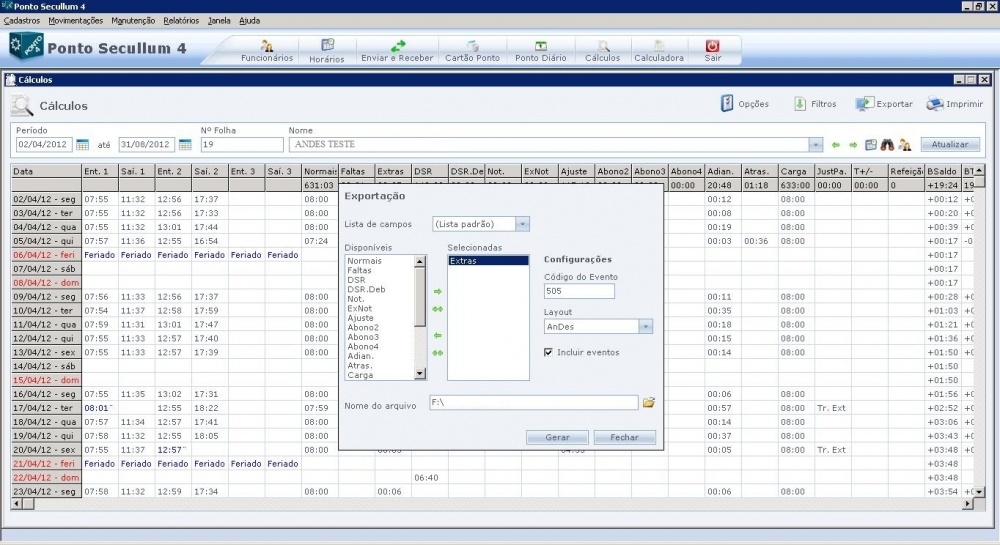Expand the Lista de campos dropdown
1000x545 pixels.
coord(522,224)
